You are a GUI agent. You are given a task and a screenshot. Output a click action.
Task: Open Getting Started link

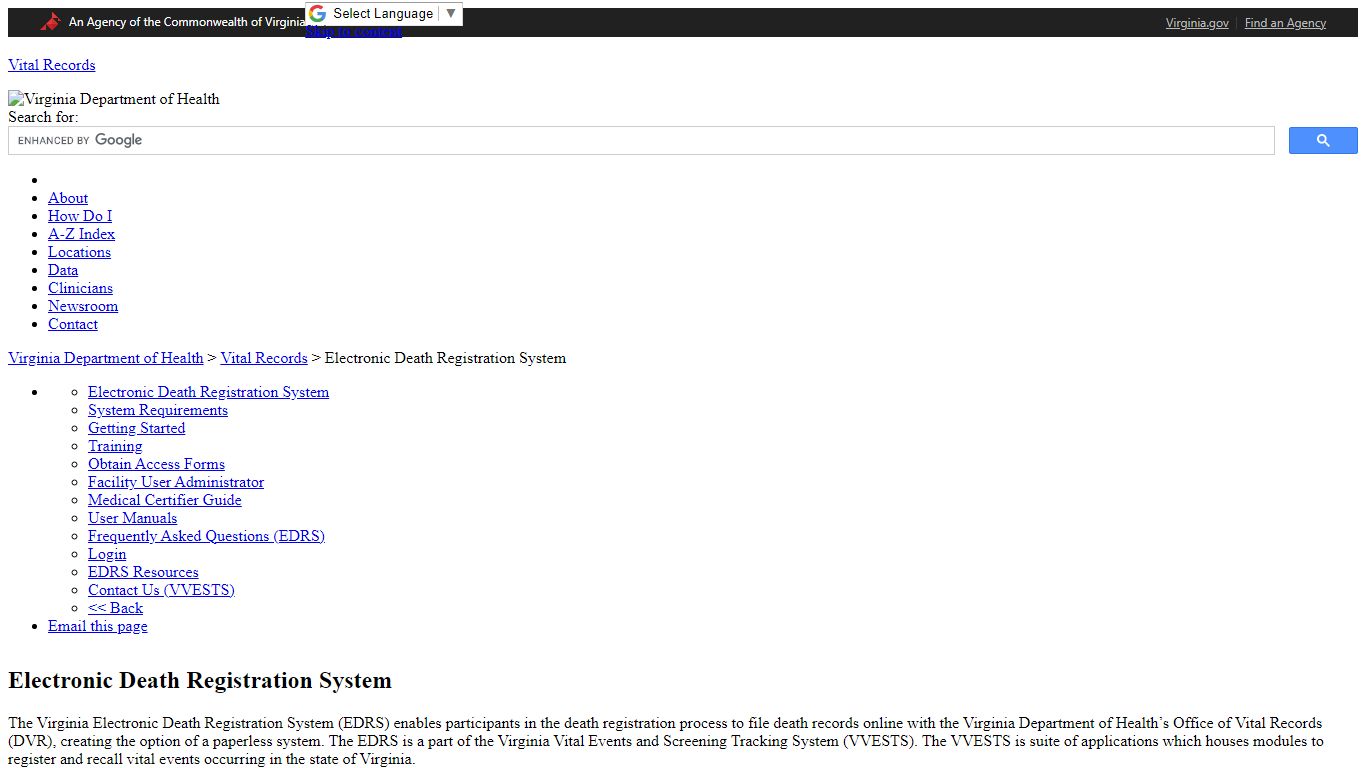[x=136, y=428]
